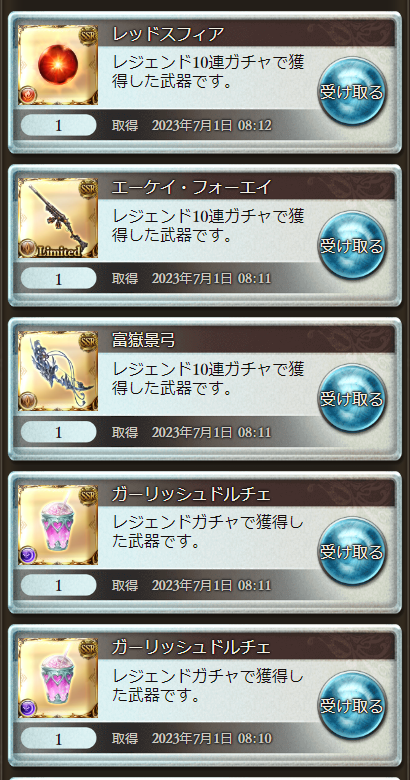Click the 富嶽景弓 bow weapon icon

[x=58, y=371]
